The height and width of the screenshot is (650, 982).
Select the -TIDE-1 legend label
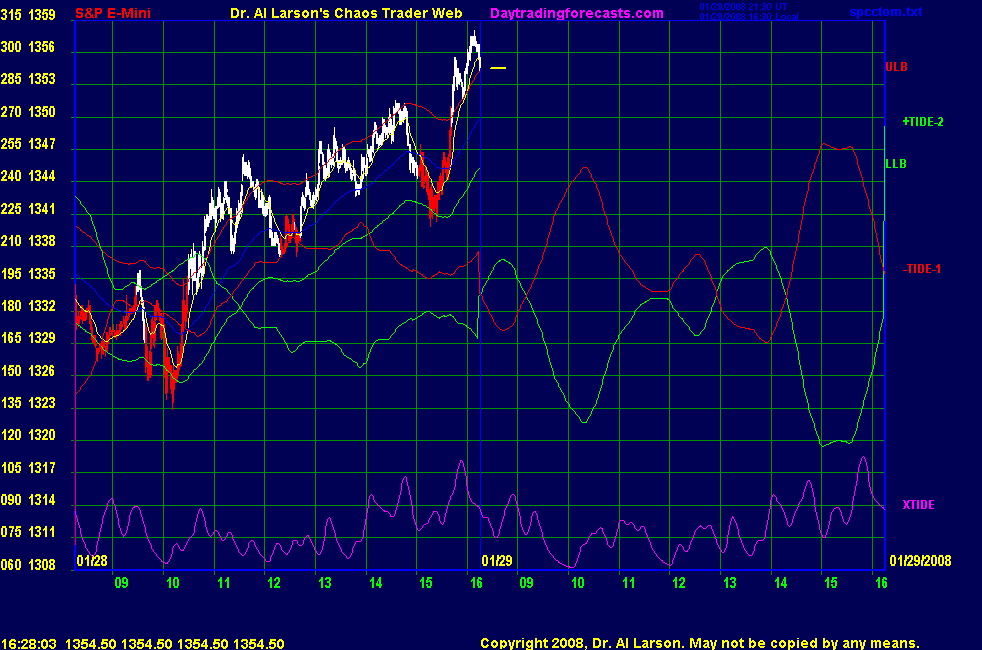922,269
